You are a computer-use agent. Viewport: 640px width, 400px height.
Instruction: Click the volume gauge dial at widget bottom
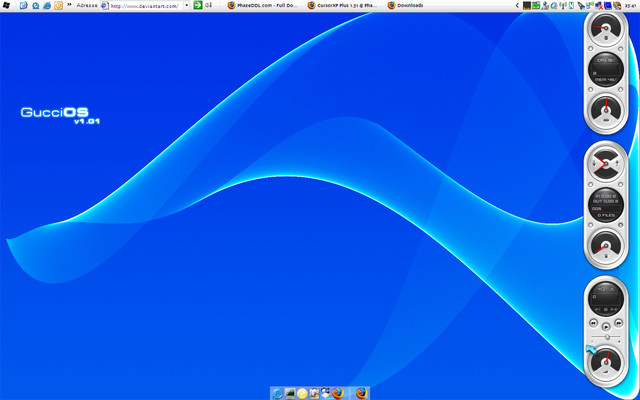[x=606, y=362]
